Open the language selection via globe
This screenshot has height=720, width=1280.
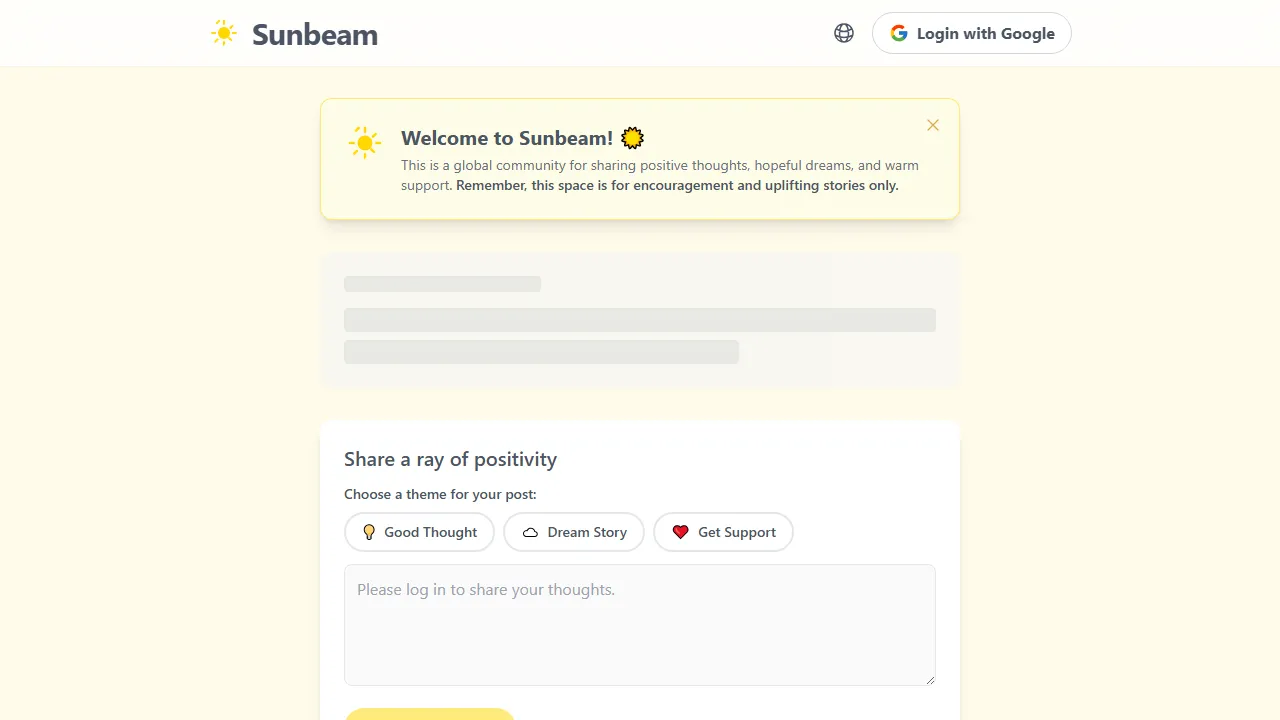[844, 33]
